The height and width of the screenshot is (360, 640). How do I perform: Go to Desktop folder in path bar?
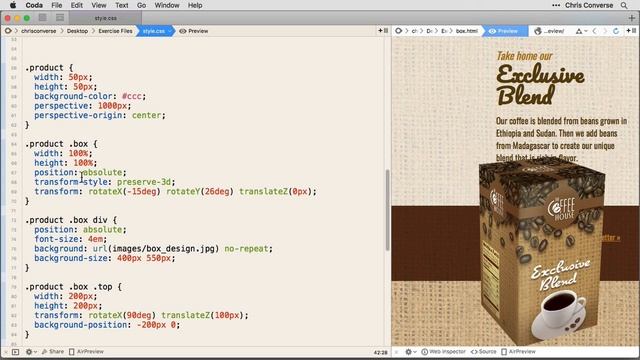point(78,31)
